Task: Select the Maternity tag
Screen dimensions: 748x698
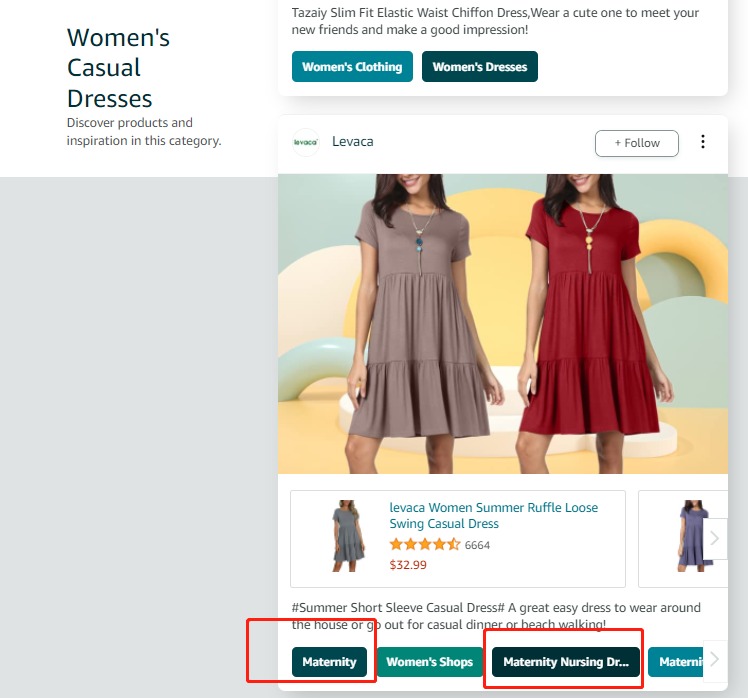Action: click(x=329, y=662)
